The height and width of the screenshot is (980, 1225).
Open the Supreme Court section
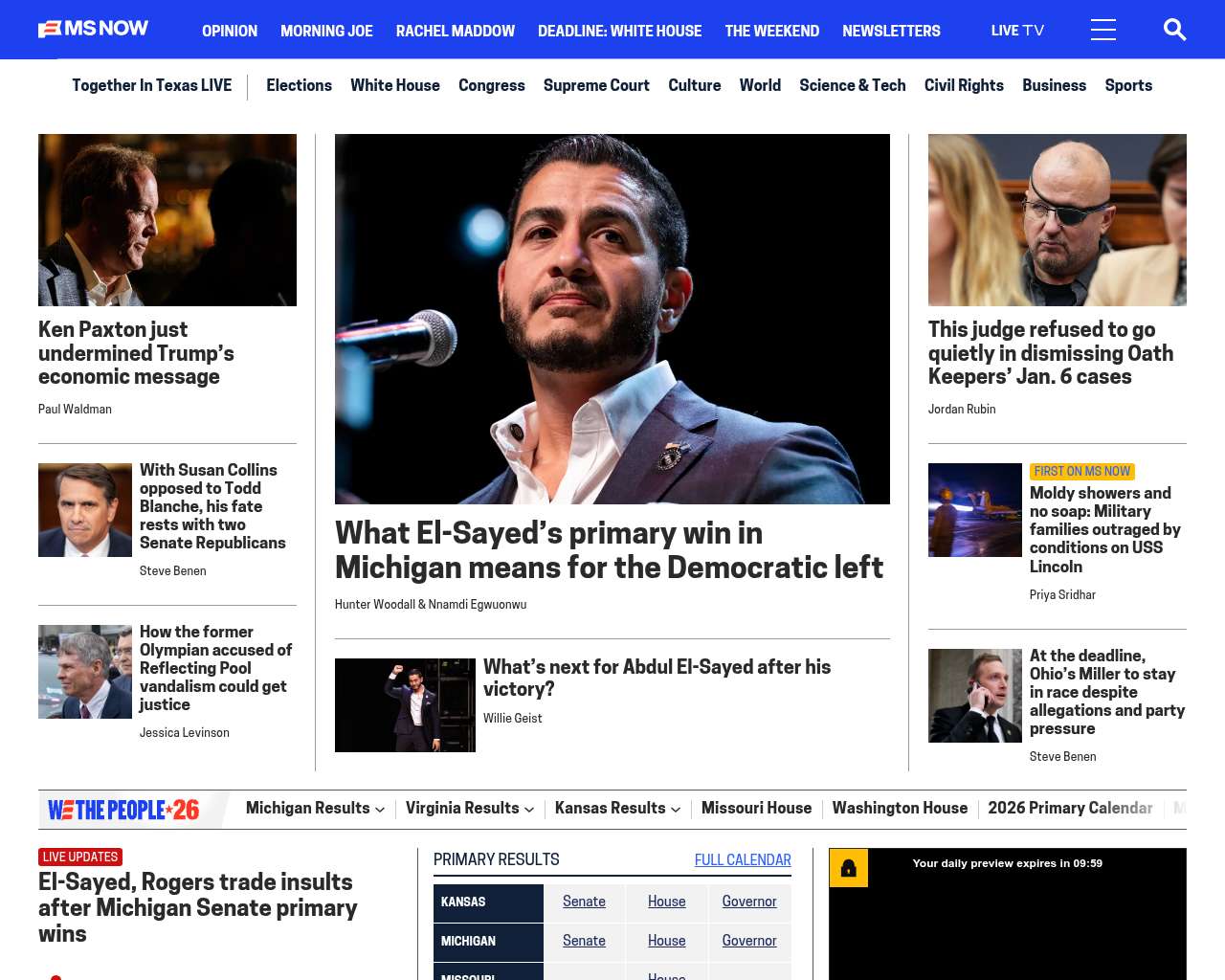(x=596, y=85)
